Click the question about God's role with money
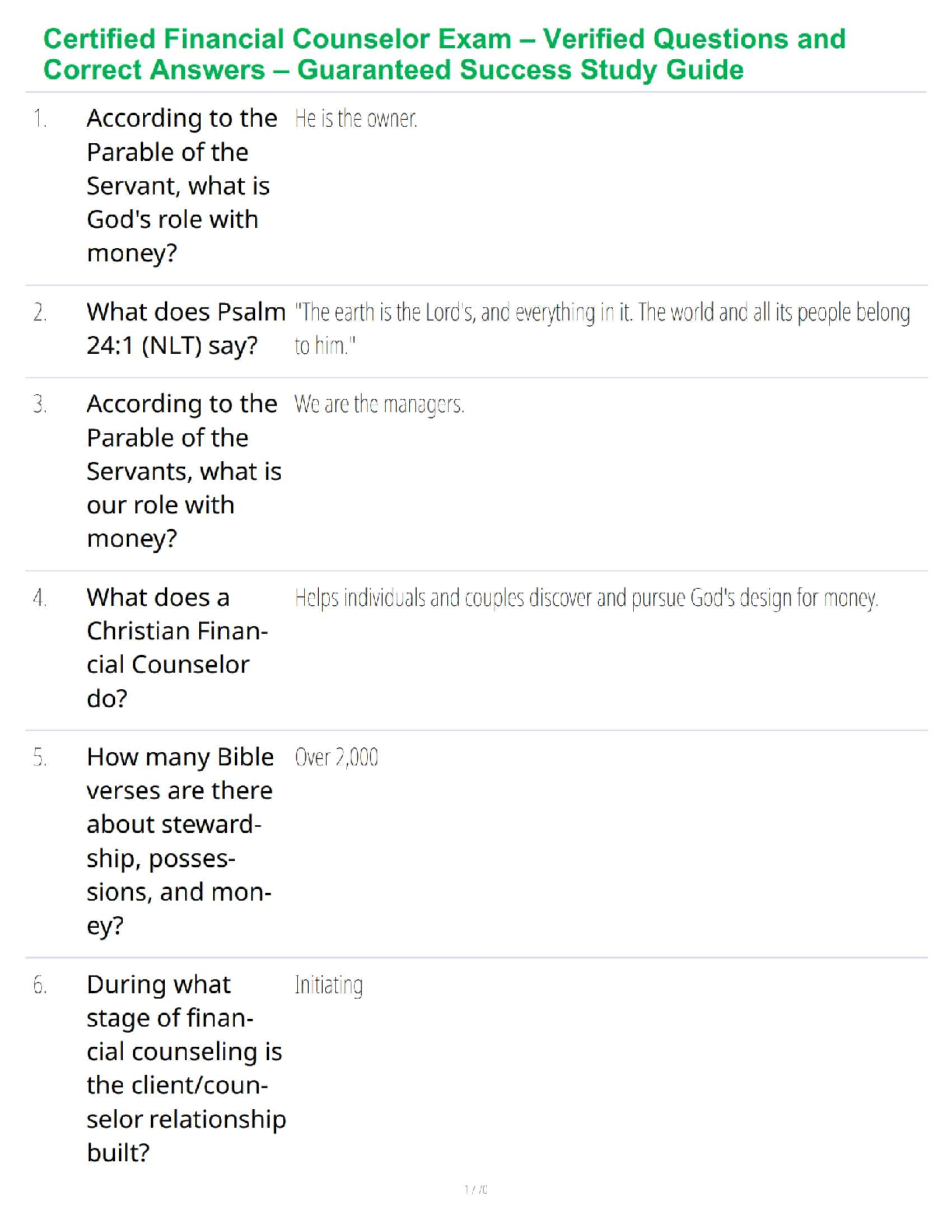The height and width of the screenshot is (1232, 952). coord(182,185)
